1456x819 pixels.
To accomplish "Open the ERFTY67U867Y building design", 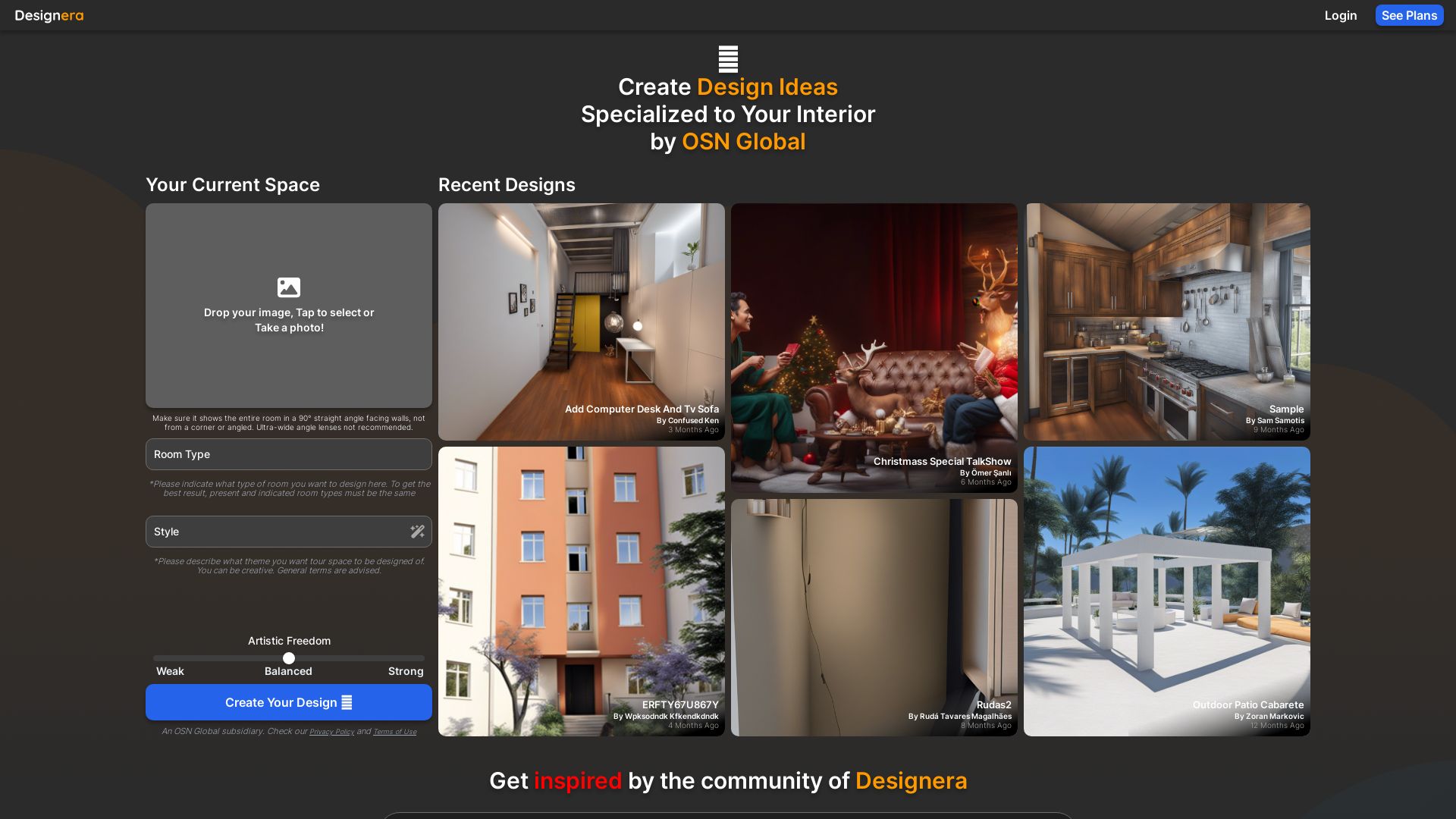I will pyautogui.click(x=581, y=591).
